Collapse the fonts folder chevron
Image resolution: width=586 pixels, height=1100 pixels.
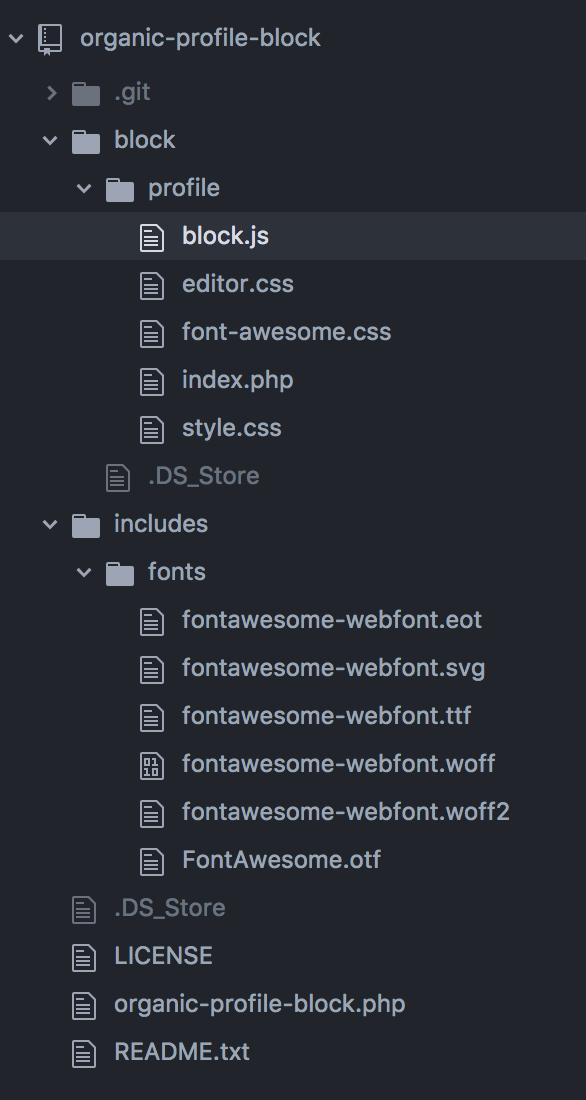tap(84, 572)
